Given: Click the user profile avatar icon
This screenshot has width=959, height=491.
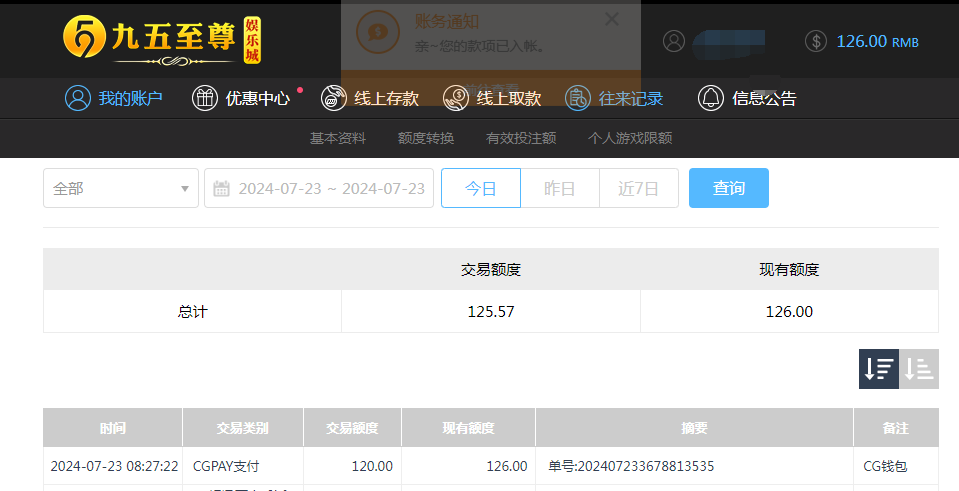Looking at the screenshot, I should click(x=675, y=41).
